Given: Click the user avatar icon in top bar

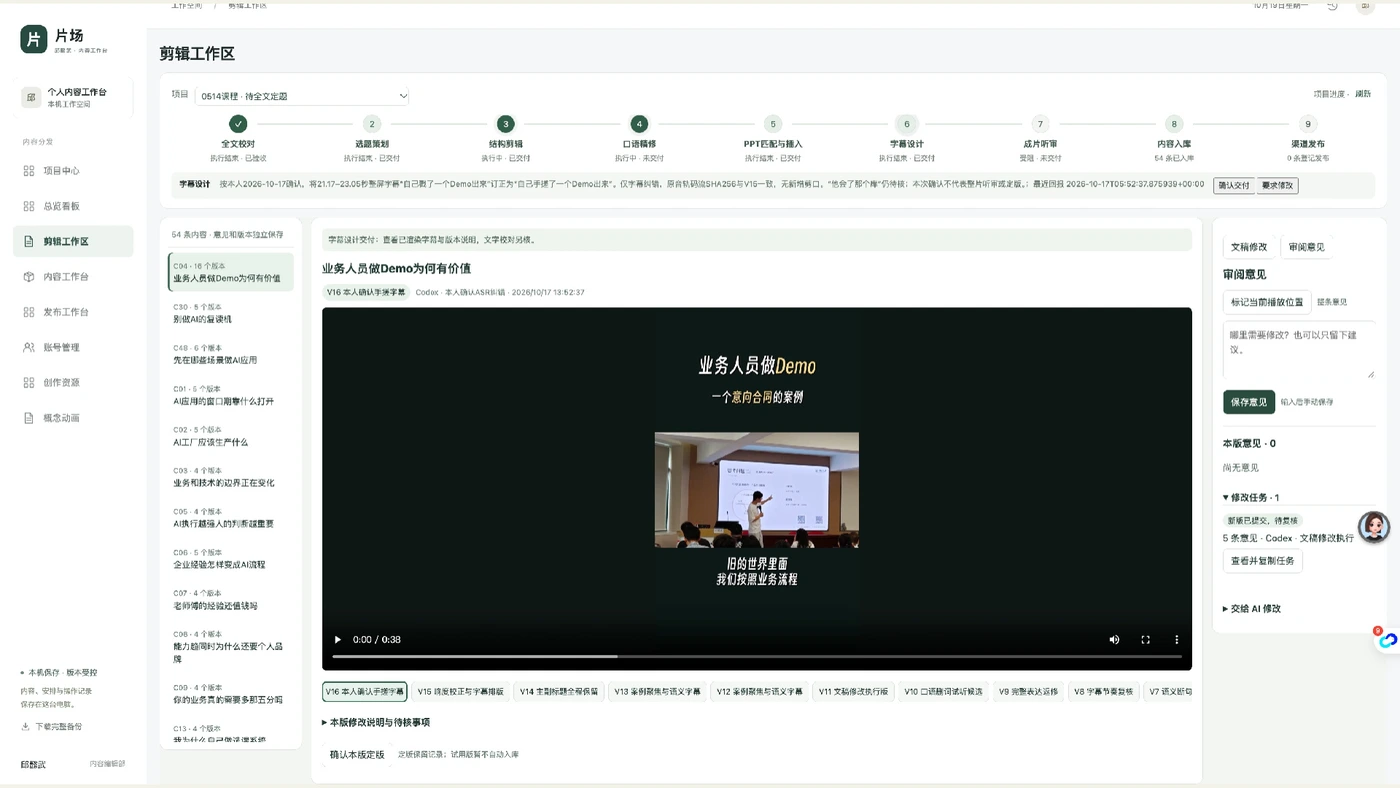Looking at the screenshot, I should pos(1365,6).
